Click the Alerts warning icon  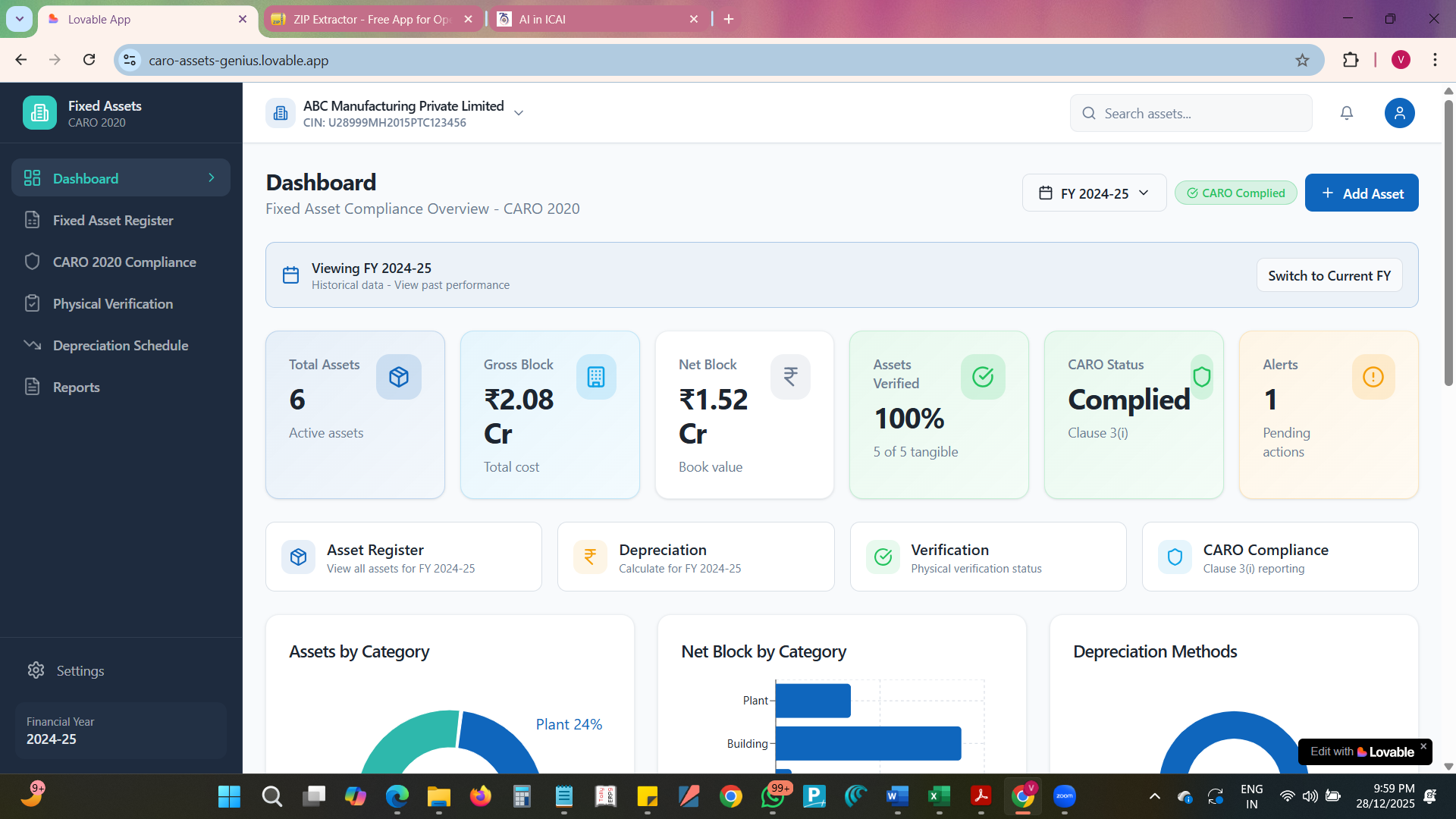pyautogui.click(x=1373, y=377)
